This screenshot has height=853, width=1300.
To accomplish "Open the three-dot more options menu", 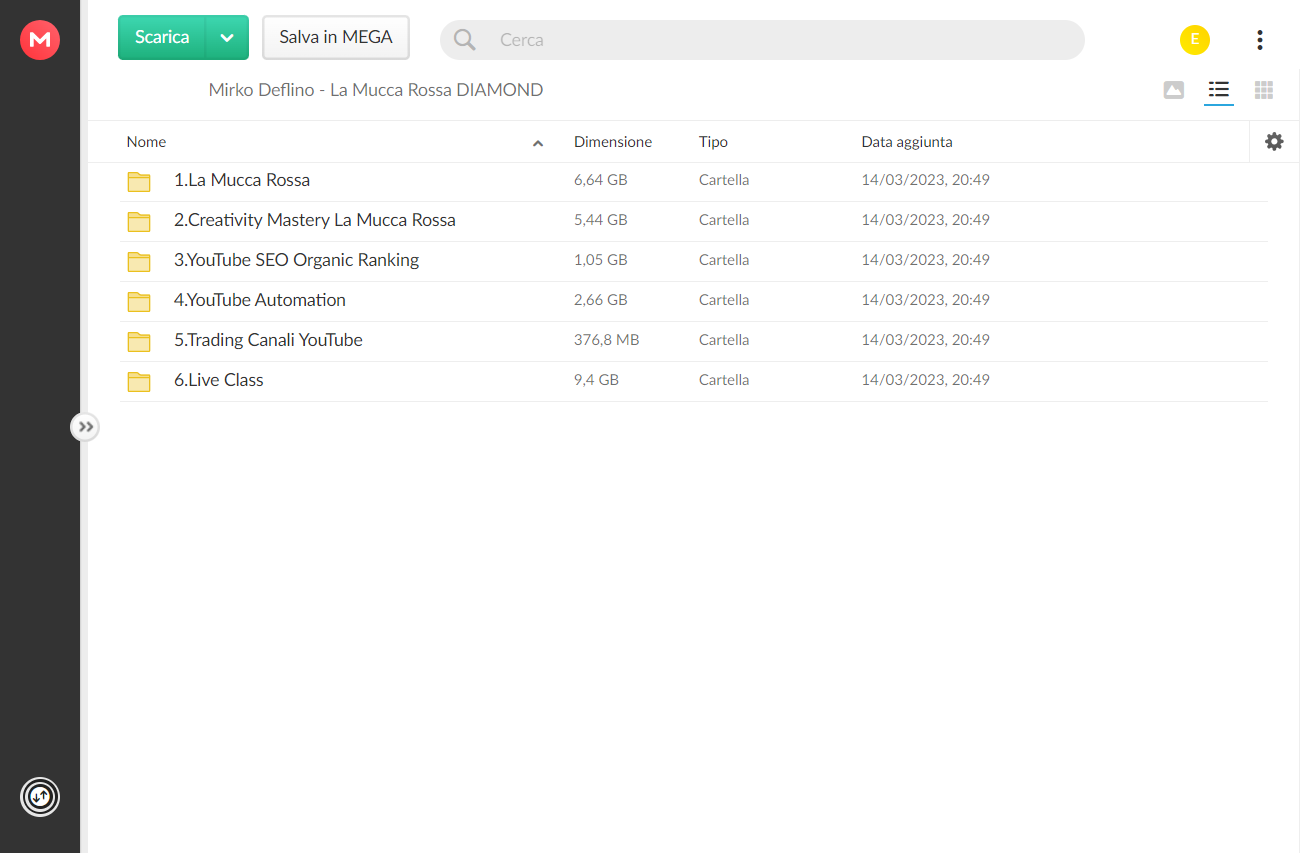I will (x=1260, y=40).
